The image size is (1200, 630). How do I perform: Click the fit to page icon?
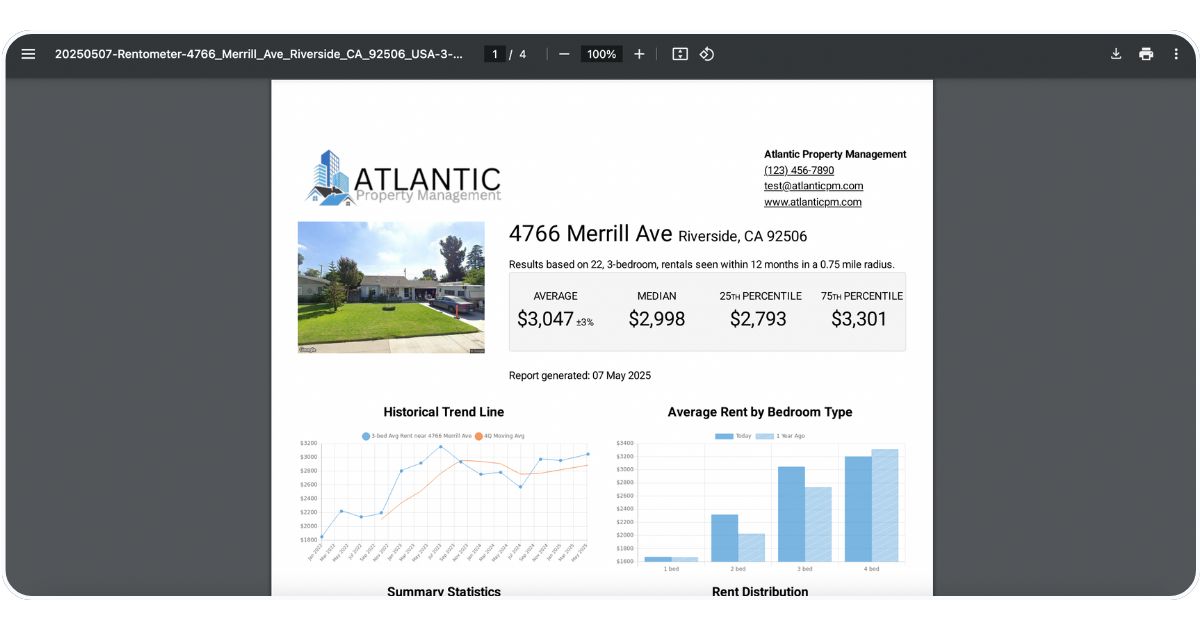pyautogui.click(x=680, y=54)
